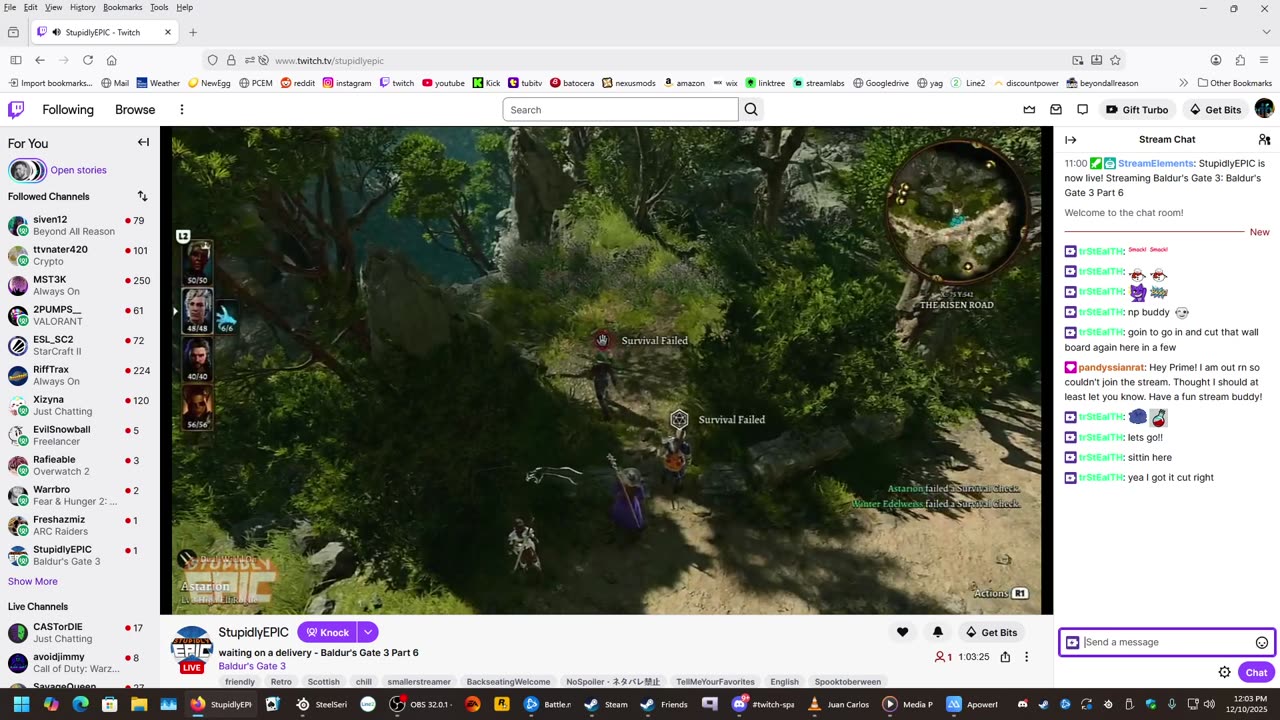Open siven12 channel in sidebar
This screenshot has width=1280, height=720.
point(78,225)
